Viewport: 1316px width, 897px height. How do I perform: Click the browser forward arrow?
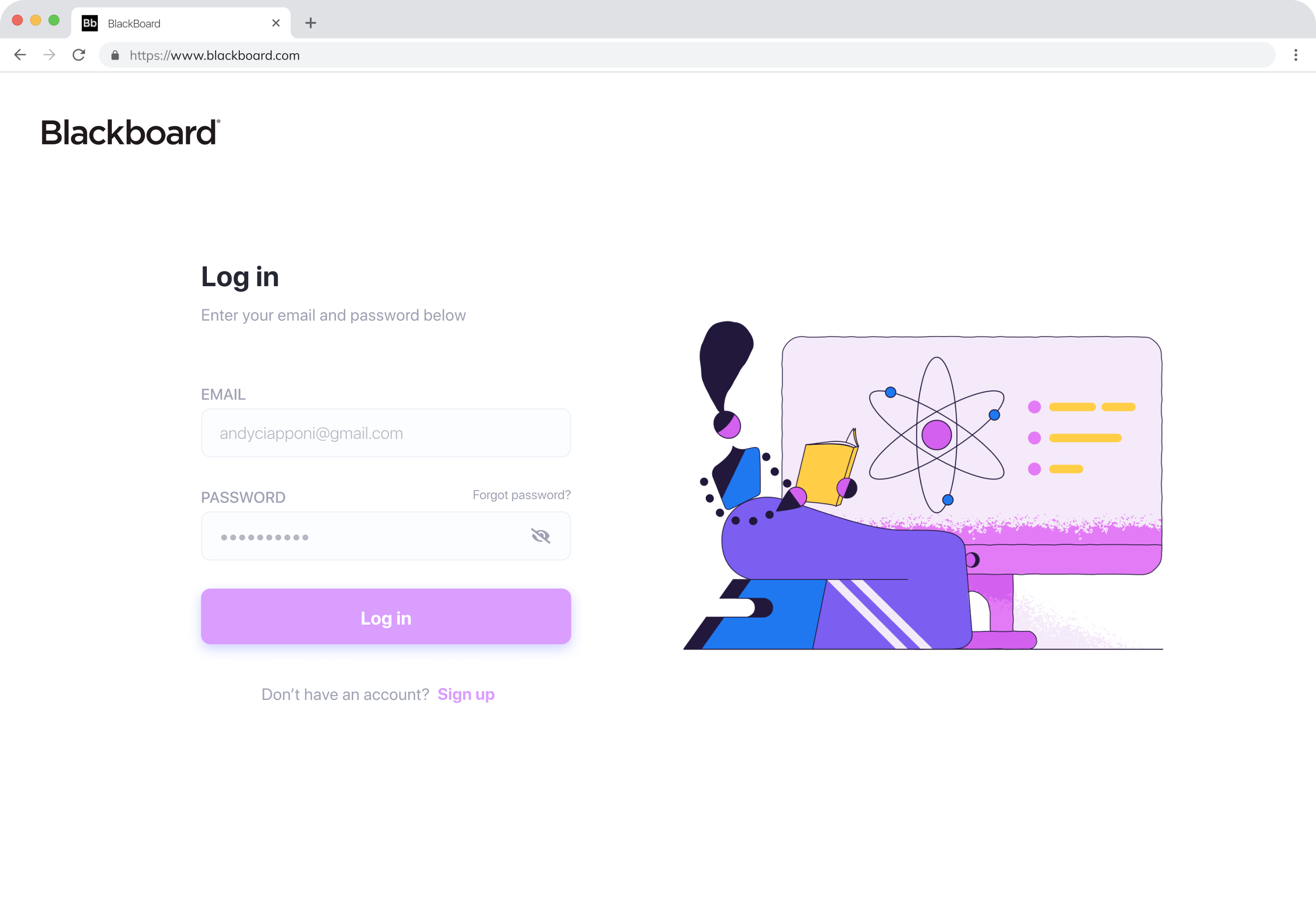pyautogui.click(x=49, y=55)
